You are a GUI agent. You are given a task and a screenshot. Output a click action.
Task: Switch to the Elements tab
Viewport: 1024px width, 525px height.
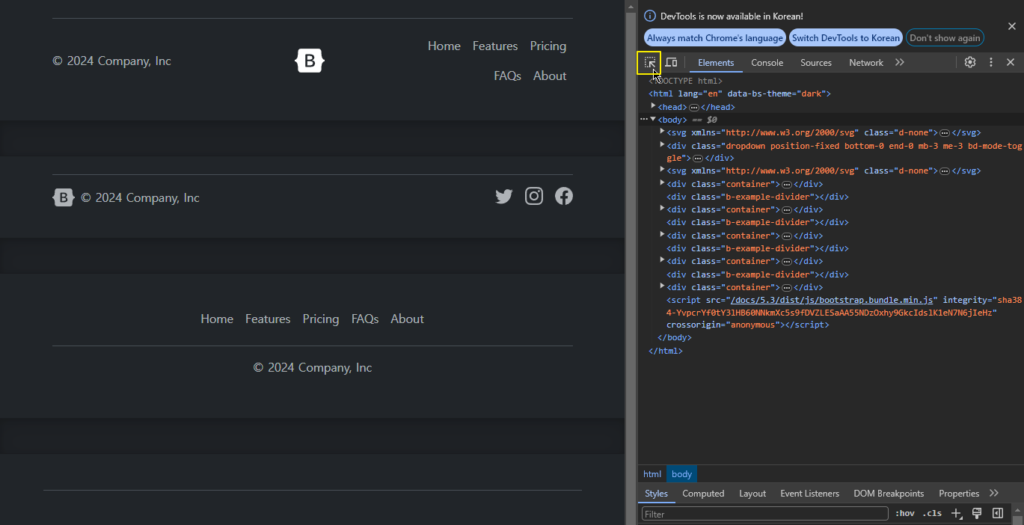coord(716,63)
